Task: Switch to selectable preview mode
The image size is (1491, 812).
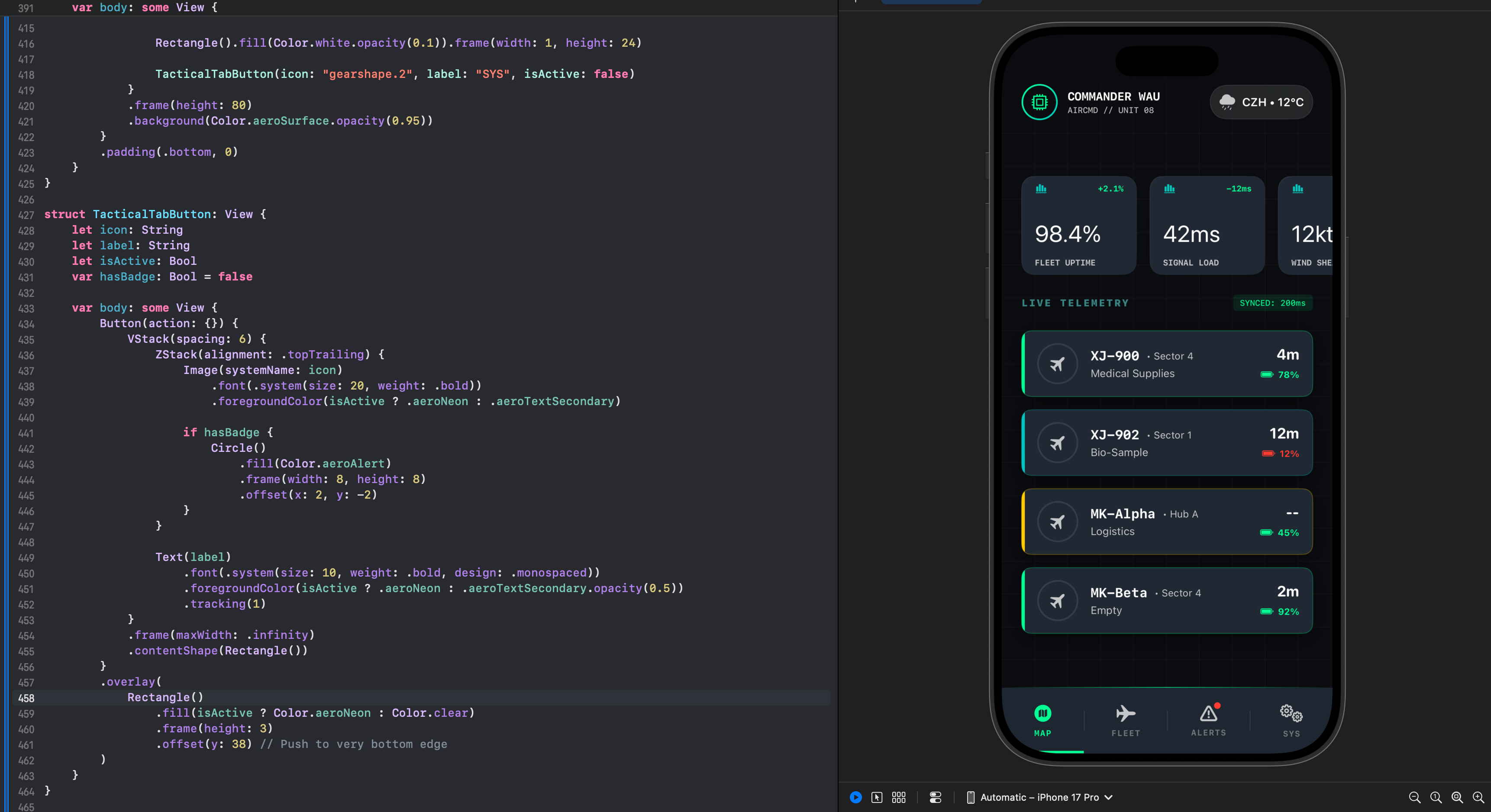Action: click(x=877, y=797)
